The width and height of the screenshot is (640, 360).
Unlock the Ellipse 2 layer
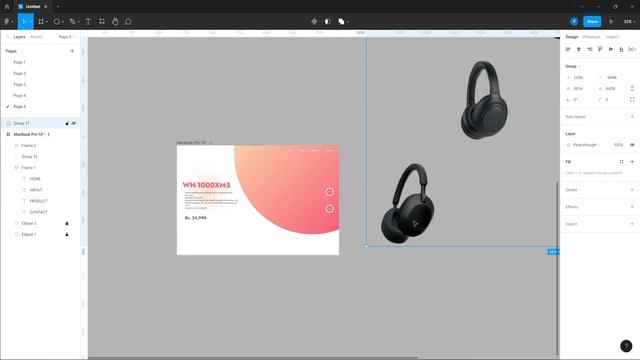[x=67, y=223]
